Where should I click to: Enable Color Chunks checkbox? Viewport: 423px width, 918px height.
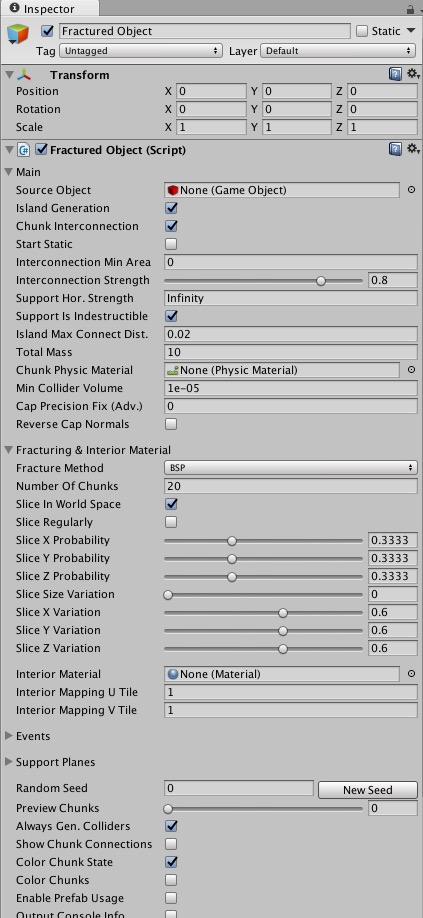click(171, 880)
